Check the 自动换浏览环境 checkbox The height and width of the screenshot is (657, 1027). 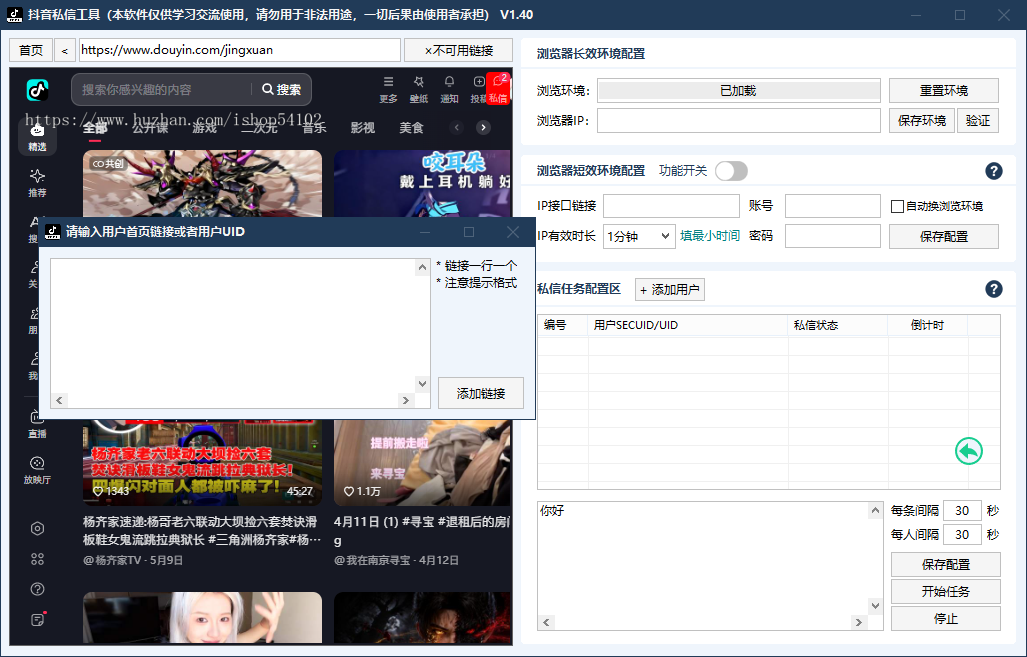(x=897, y=206)
